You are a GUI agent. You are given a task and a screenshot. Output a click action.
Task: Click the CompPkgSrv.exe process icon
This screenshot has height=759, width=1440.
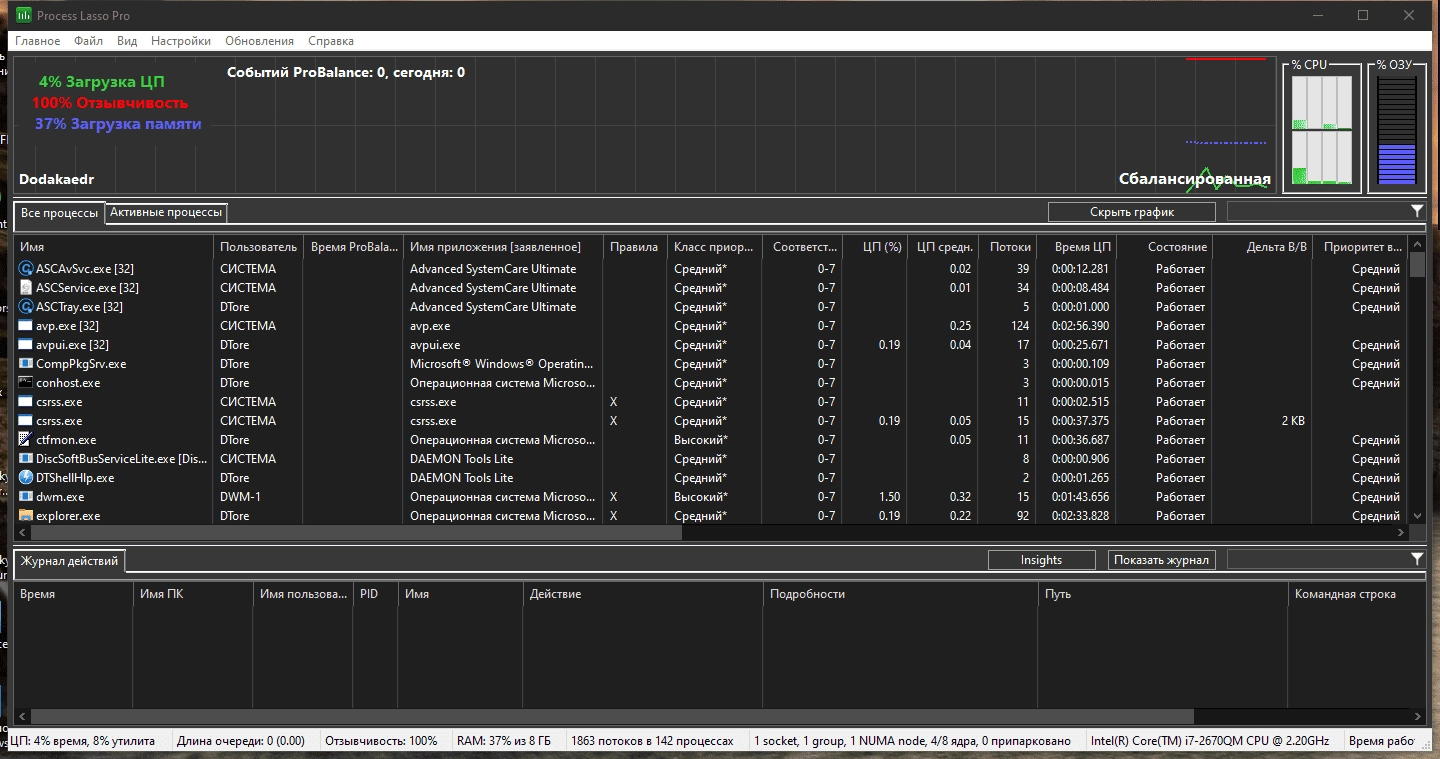(x=26, y=364)
